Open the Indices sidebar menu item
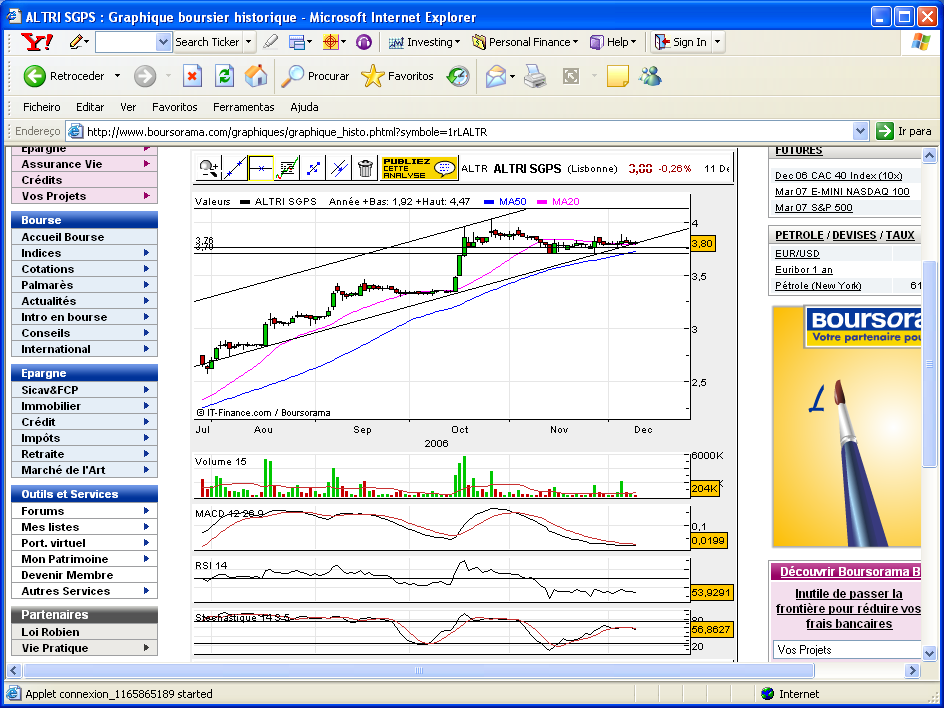This screenshot has width=944, height=708. (84, 253)
